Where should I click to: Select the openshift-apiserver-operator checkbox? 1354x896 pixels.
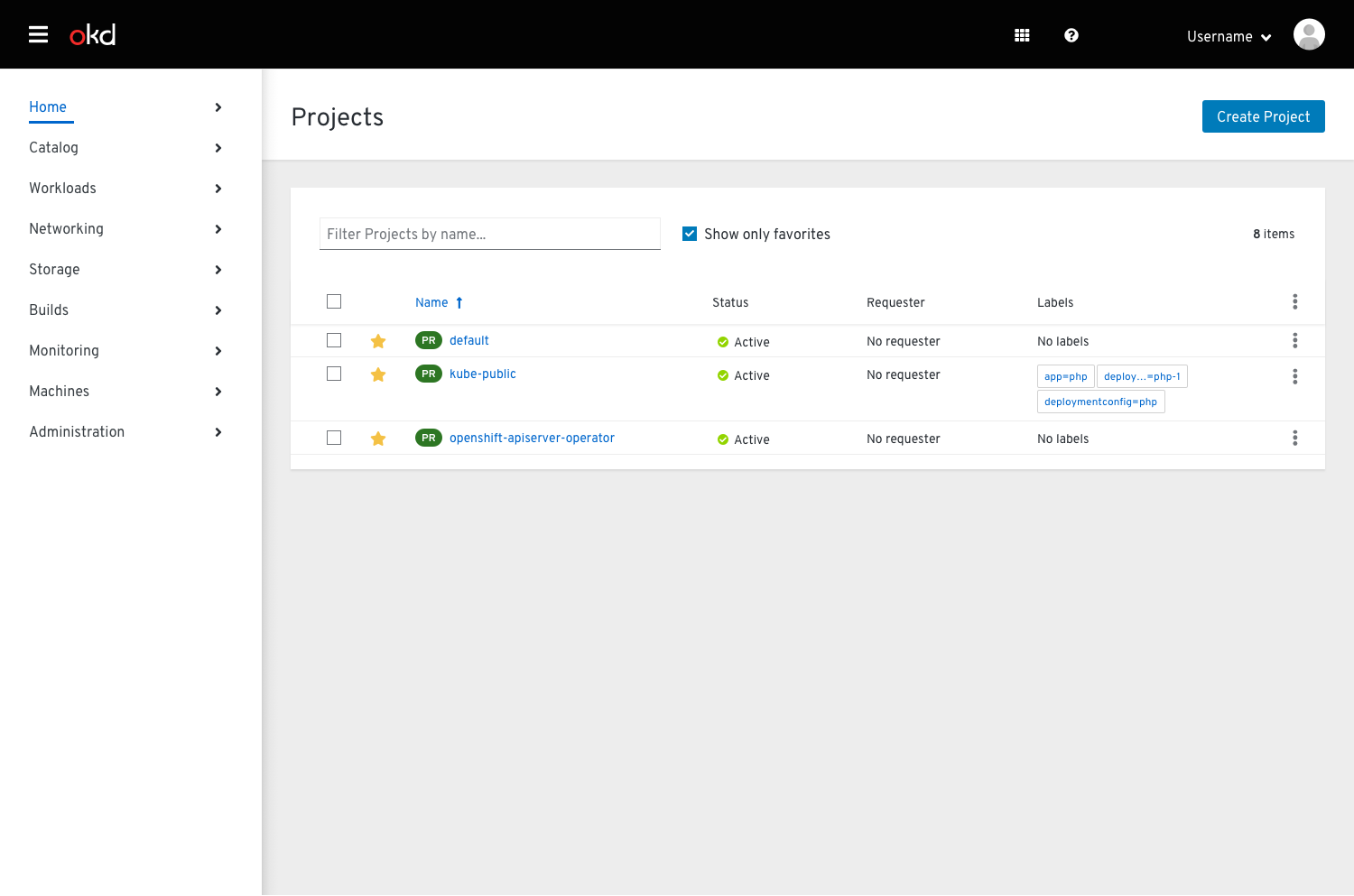(334, 438)
